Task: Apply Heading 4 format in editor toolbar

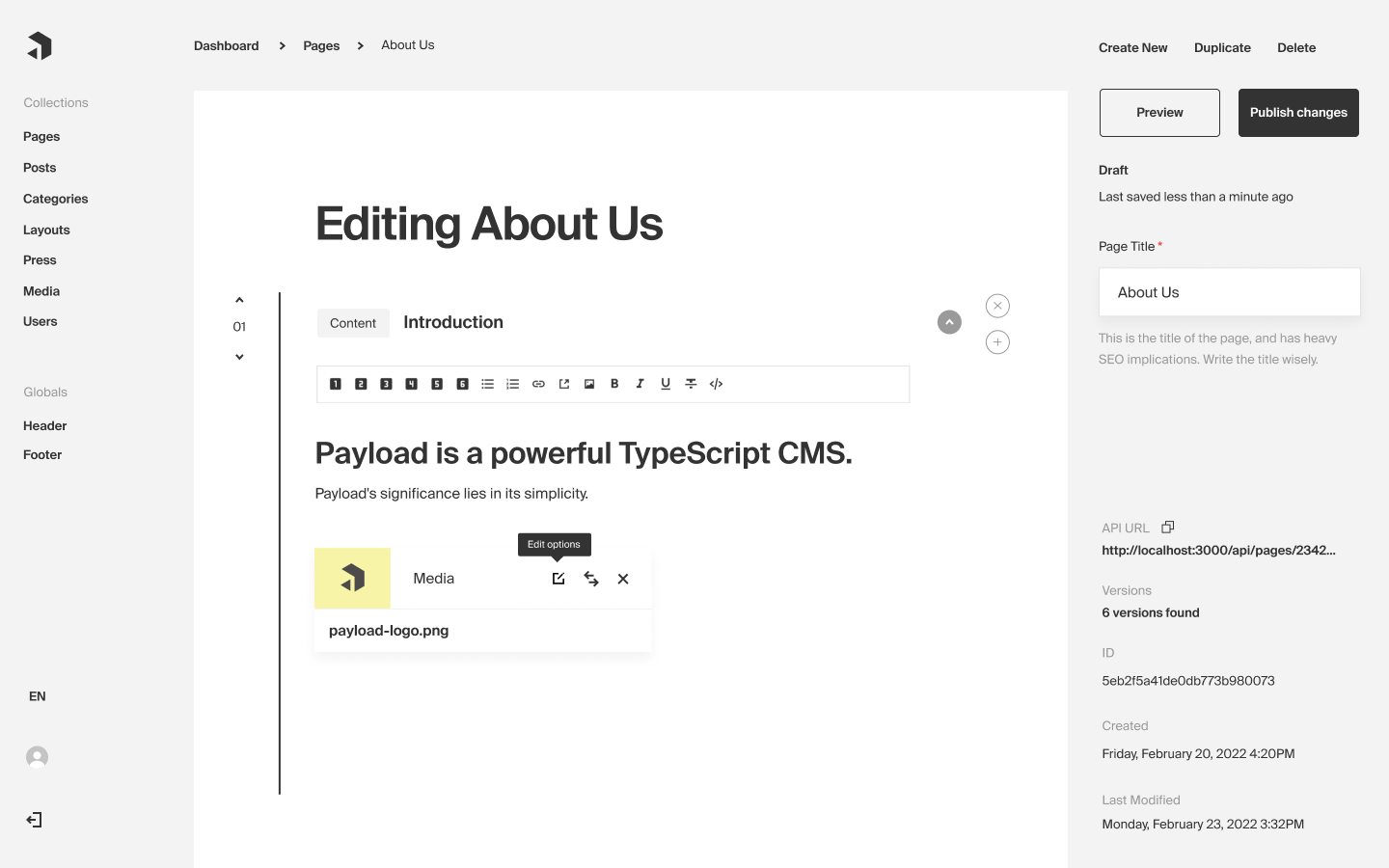Action: [x=411, y=384]
